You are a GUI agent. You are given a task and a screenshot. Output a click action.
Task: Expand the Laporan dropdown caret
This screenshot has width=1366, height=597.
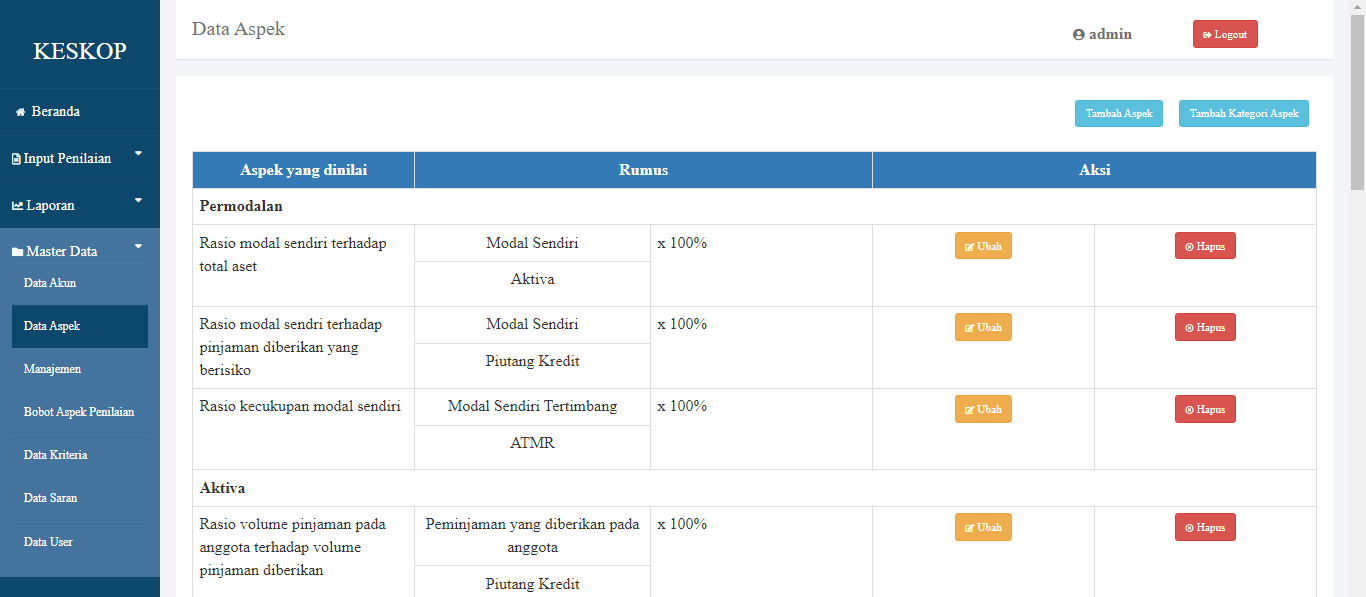point(138,200)
